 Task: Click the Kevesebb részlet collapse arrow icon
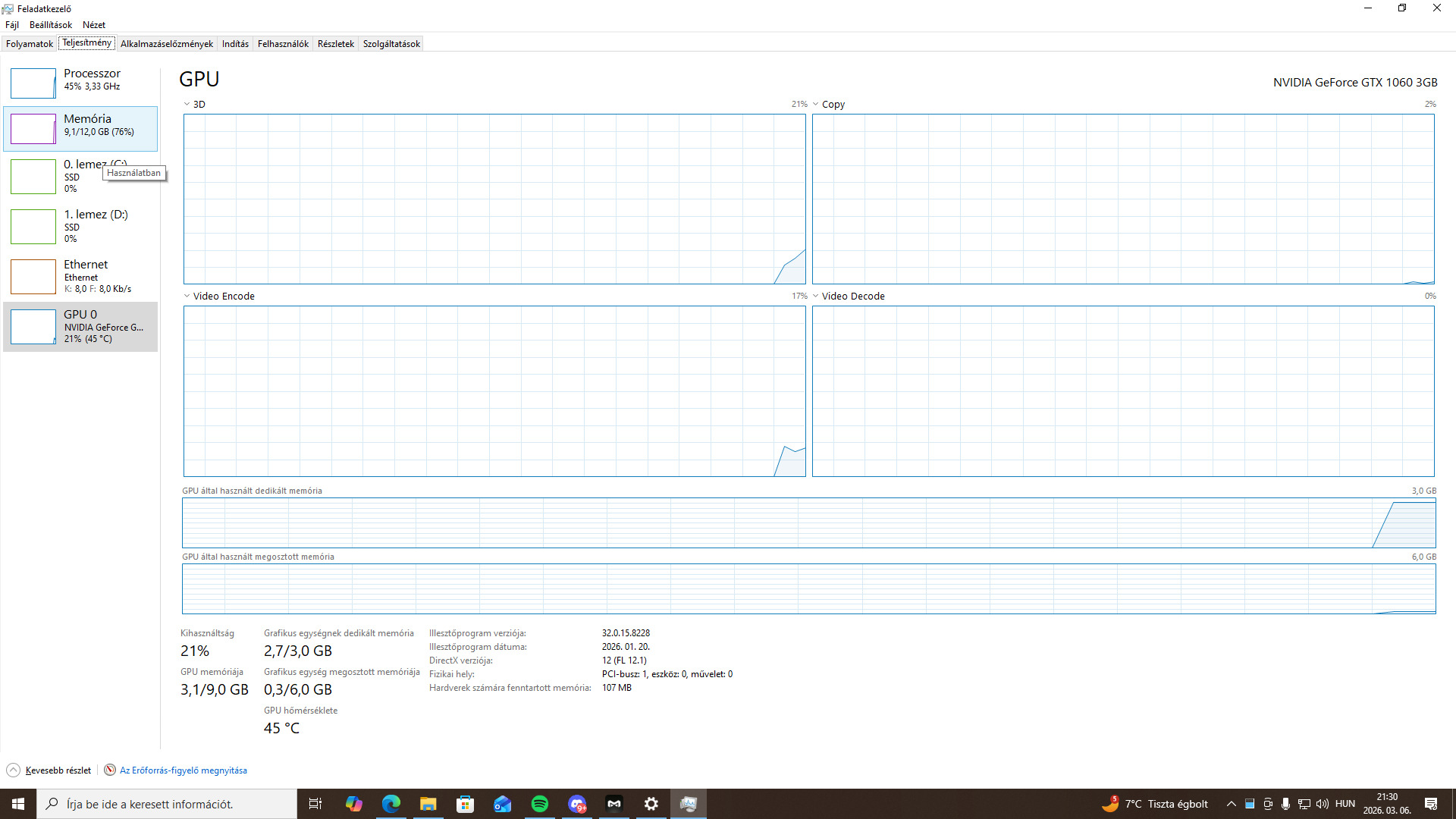[13, 770]
